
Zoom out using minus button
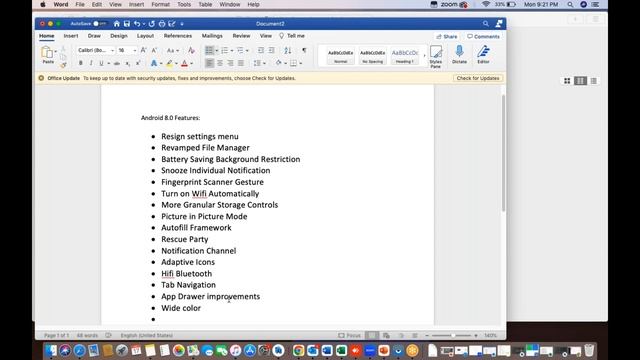427,336
